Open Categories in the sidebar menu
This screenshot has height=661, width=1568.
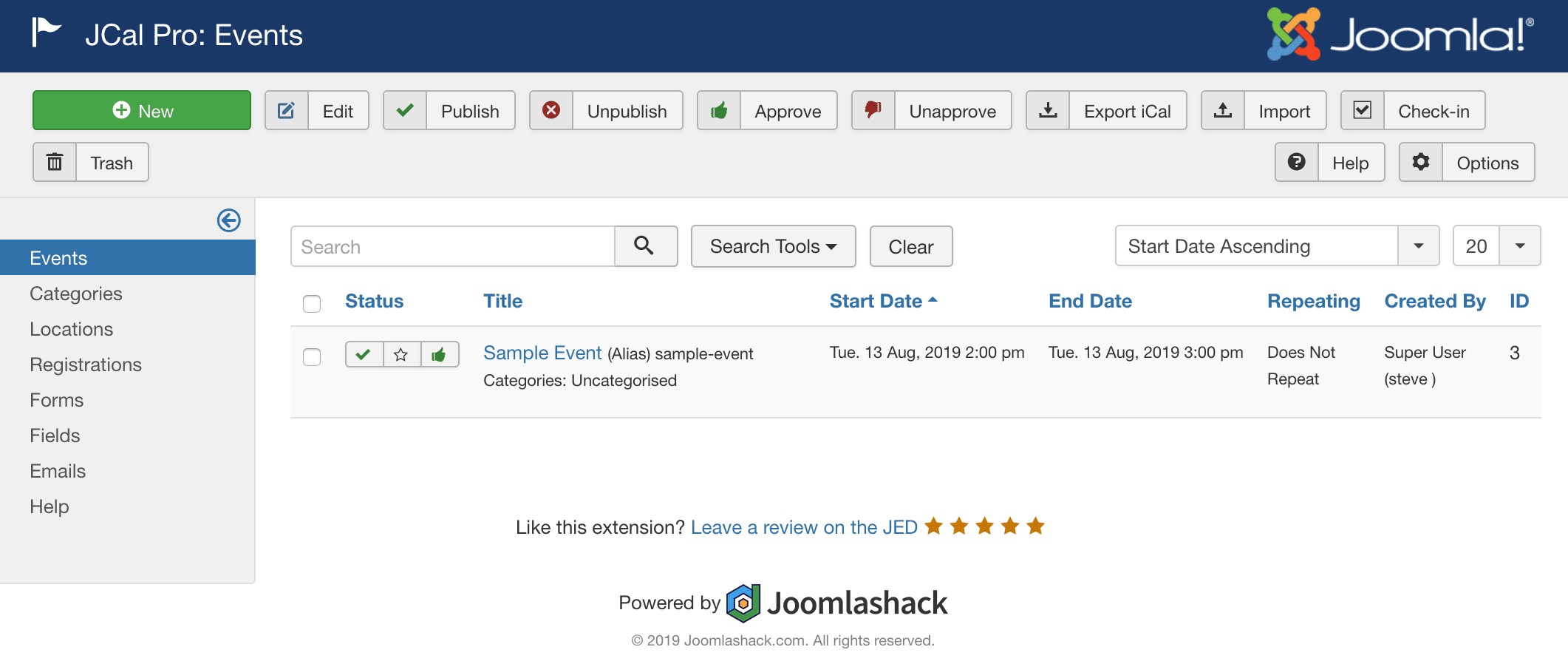pyautogui.click(x=76, y=294)
